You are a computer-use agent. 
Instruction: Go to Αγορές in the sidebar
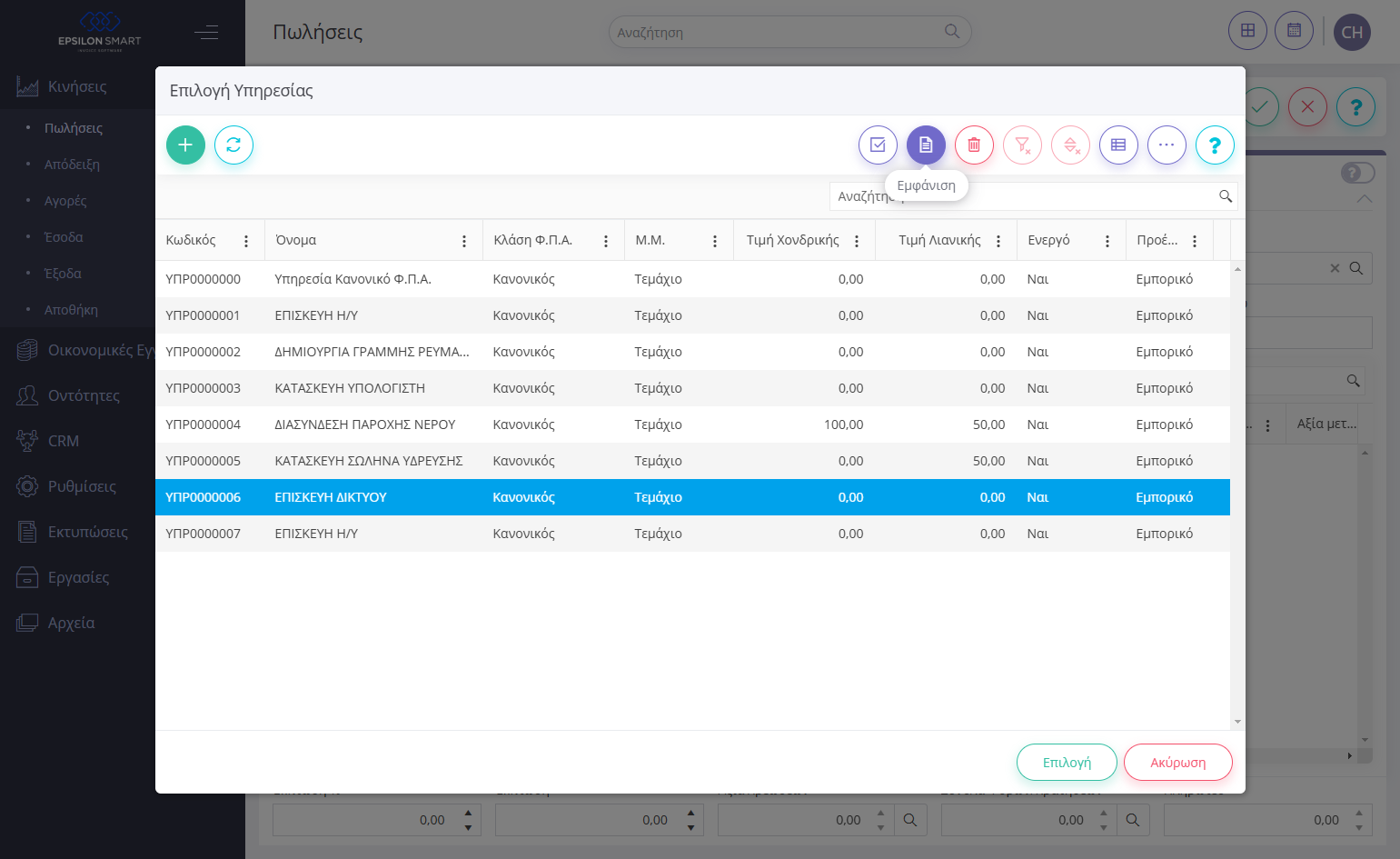point(65,201)
